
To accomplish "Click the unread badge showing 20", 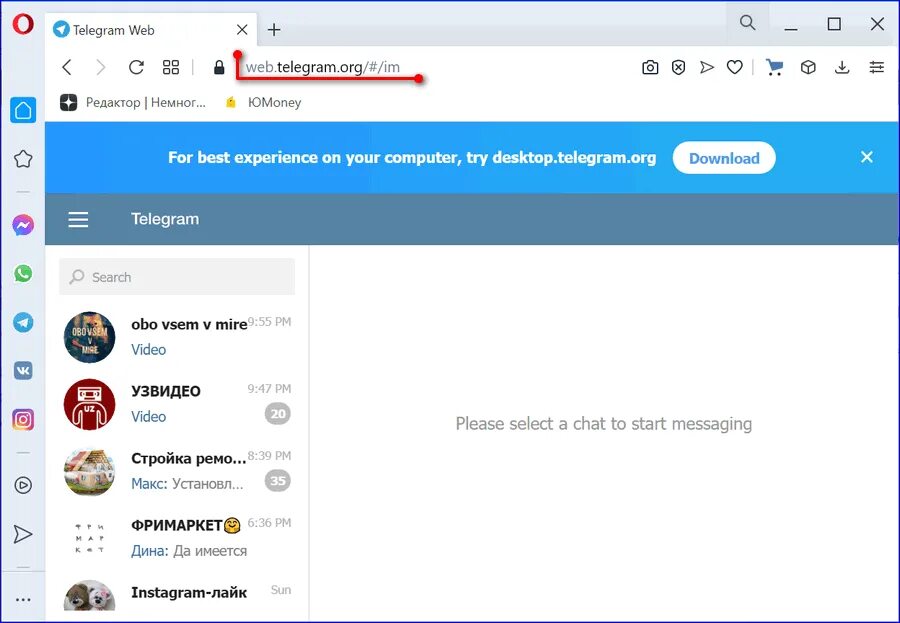I will 278,414.
